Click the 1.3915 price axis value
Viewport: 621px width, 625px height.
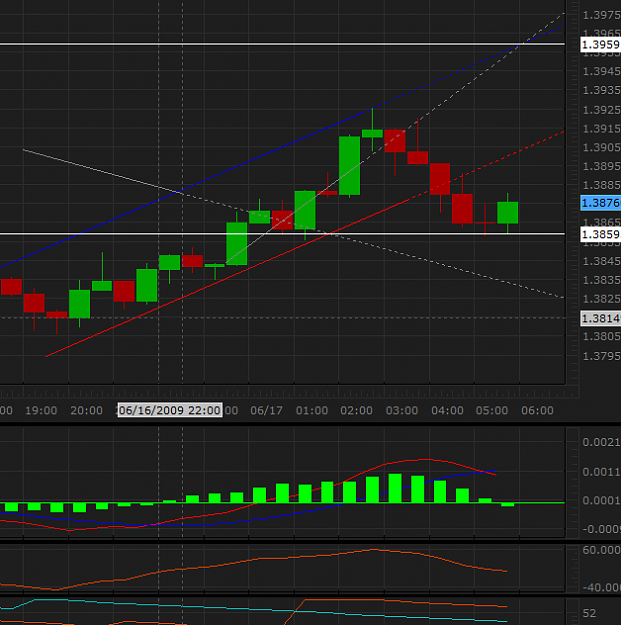point(601,129)
